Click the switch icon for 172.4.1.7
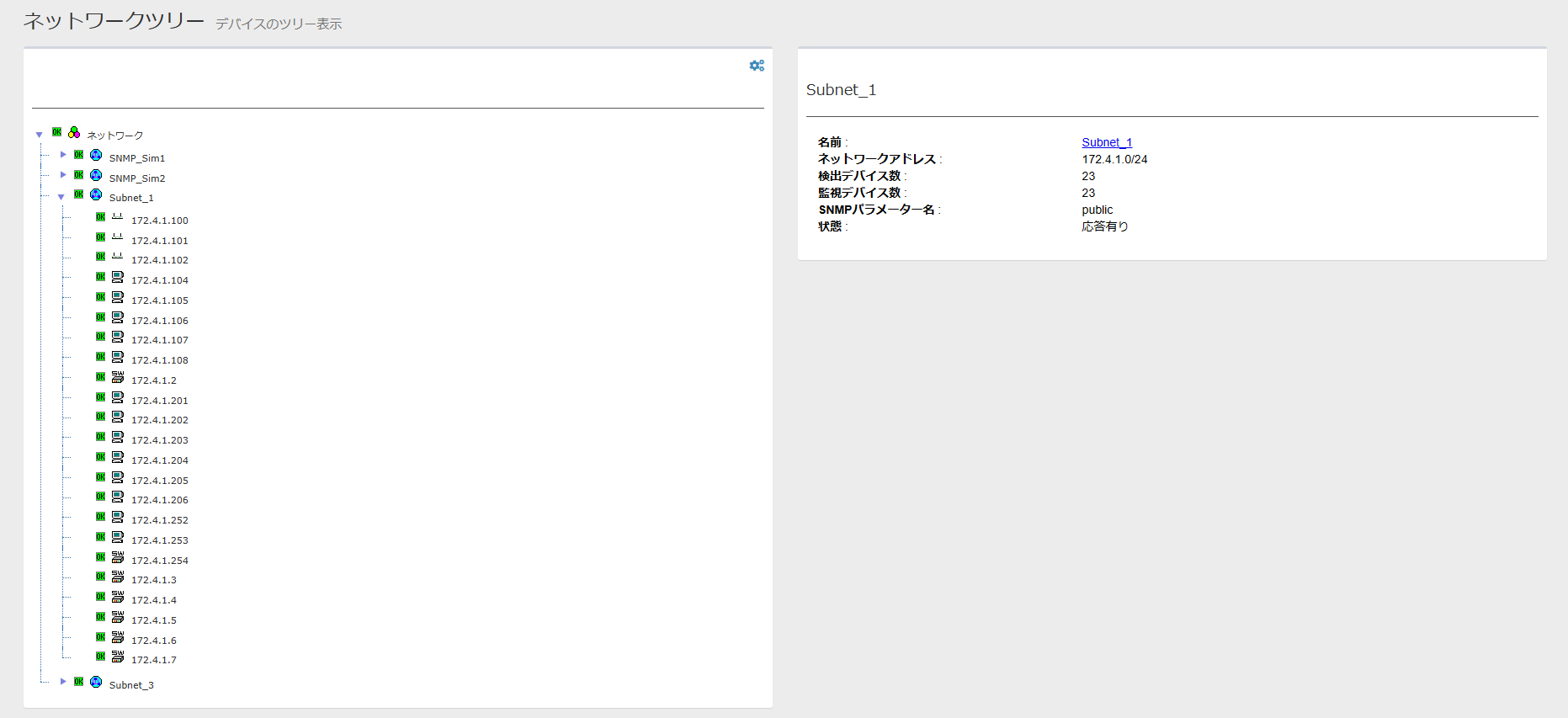Image resolution: width=1568 pixels, height=718 pixels. (x=118, y=657)
